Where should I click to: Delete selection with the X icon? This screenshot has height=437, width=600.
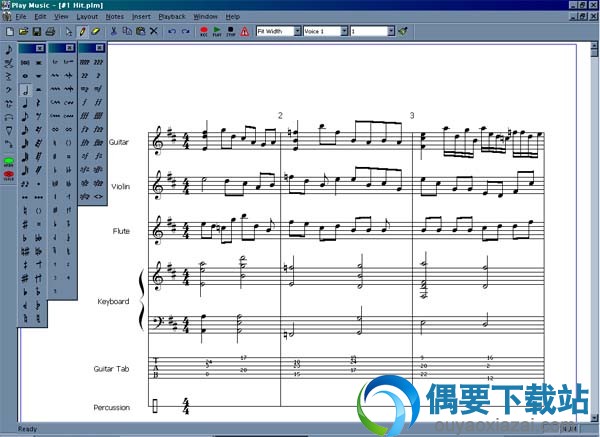[153, 31]
